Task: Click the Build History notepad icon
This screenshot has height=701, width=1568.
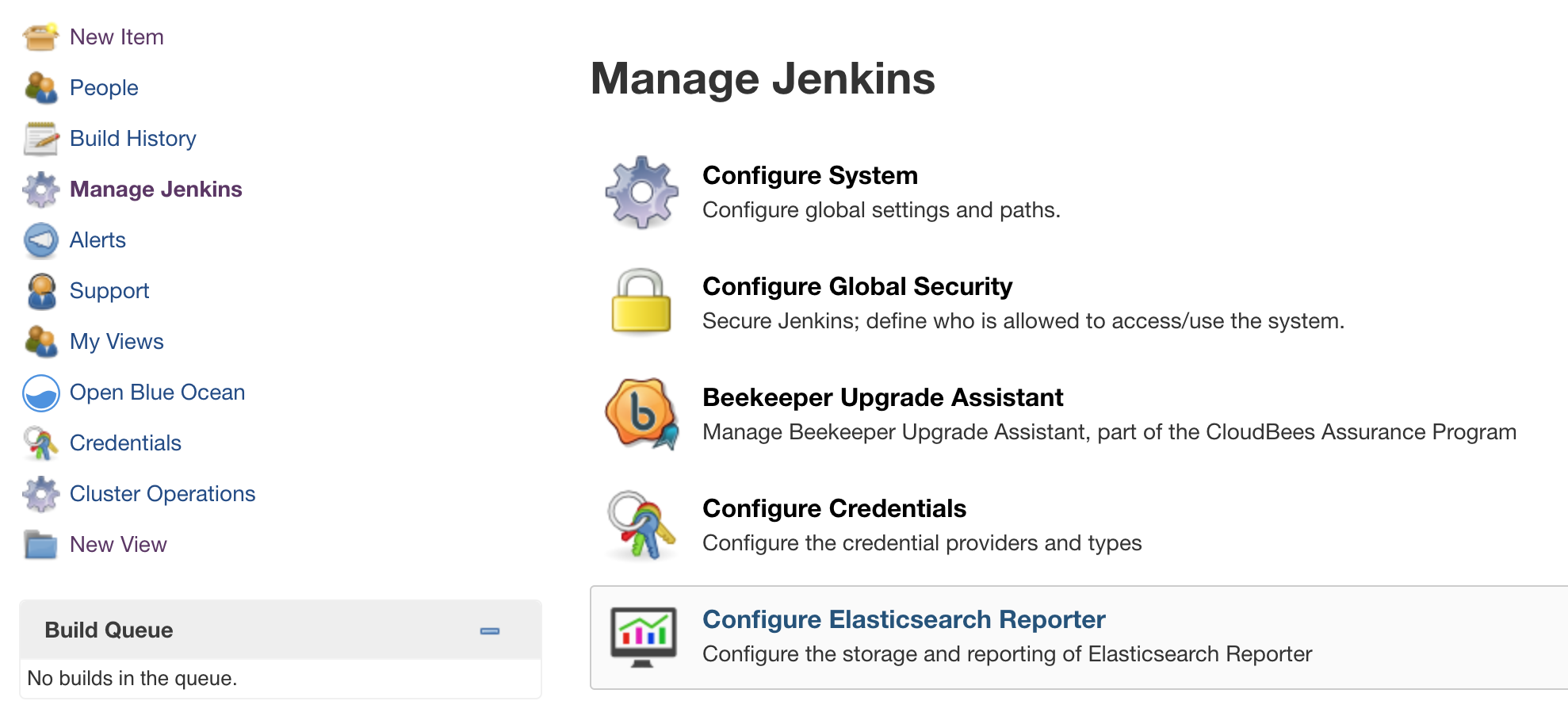Action: tap(40, 138)
